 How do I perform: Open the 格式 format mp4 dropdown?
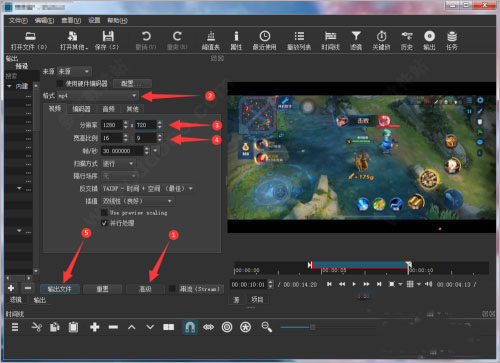coord(97,96)
